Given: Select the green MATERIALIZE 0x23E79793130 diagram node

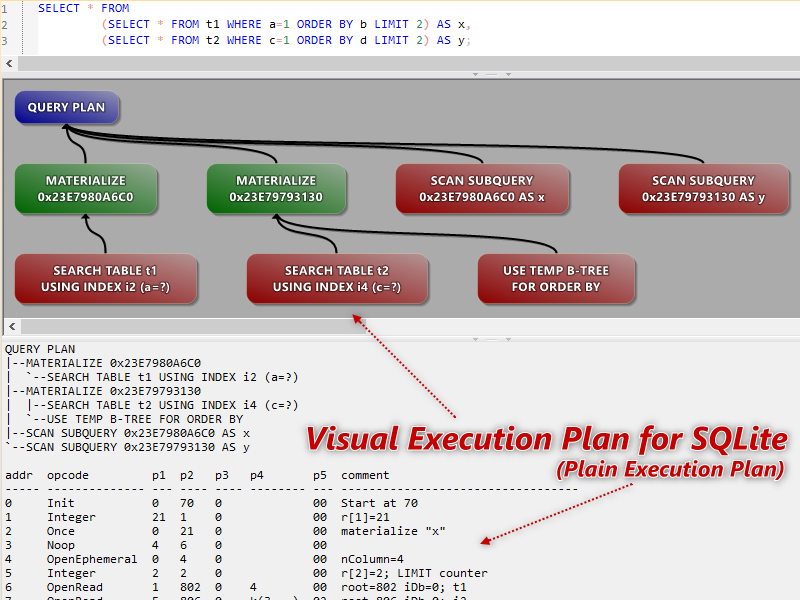Looking at the screenshot, I should tap(276, 189).
